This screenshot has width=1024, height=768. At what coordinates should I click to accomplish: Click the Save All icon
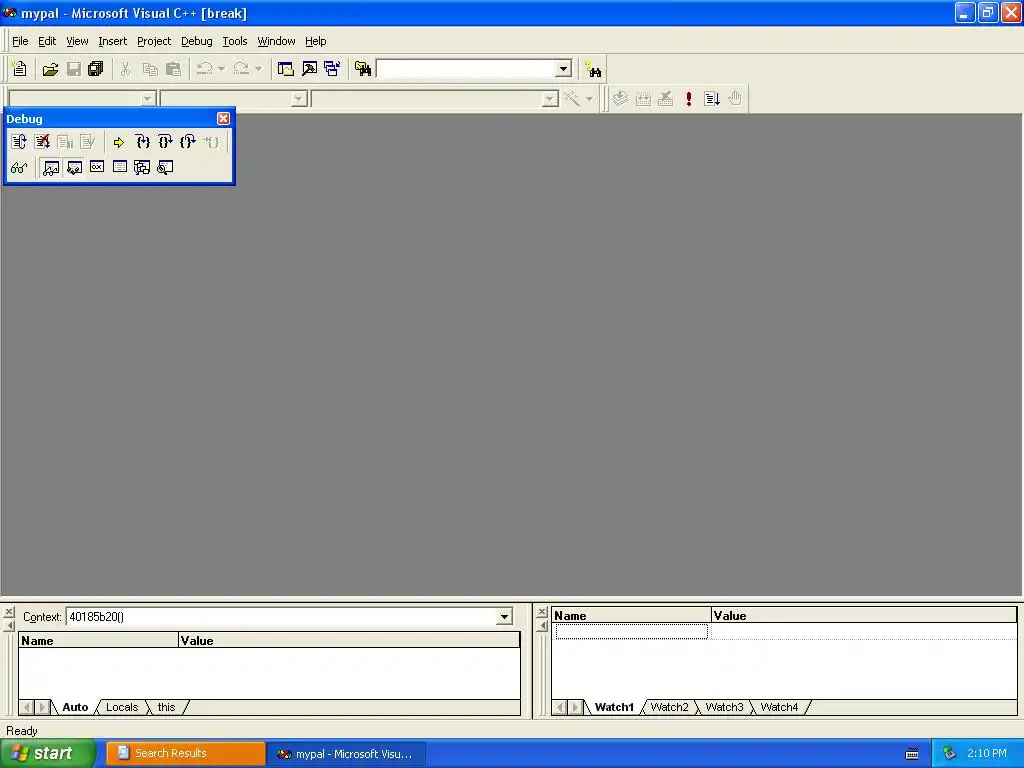96,69
